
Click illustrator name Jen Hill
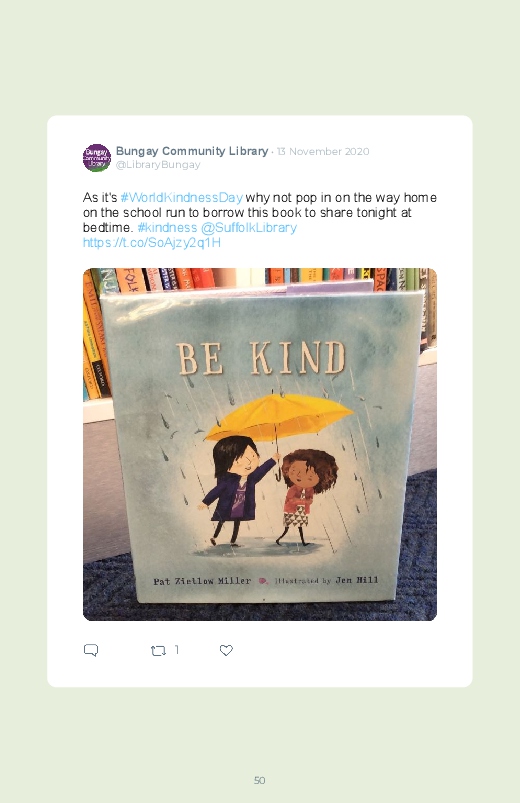[357, 580]
